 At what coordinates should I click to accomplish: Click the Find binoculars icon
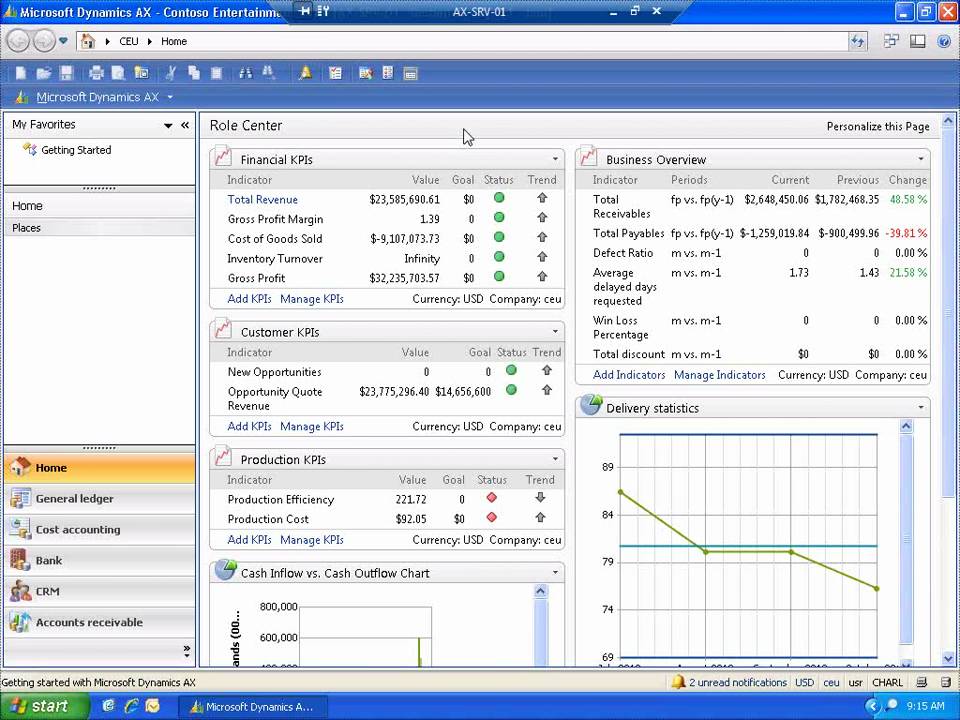tap(246, 73)
